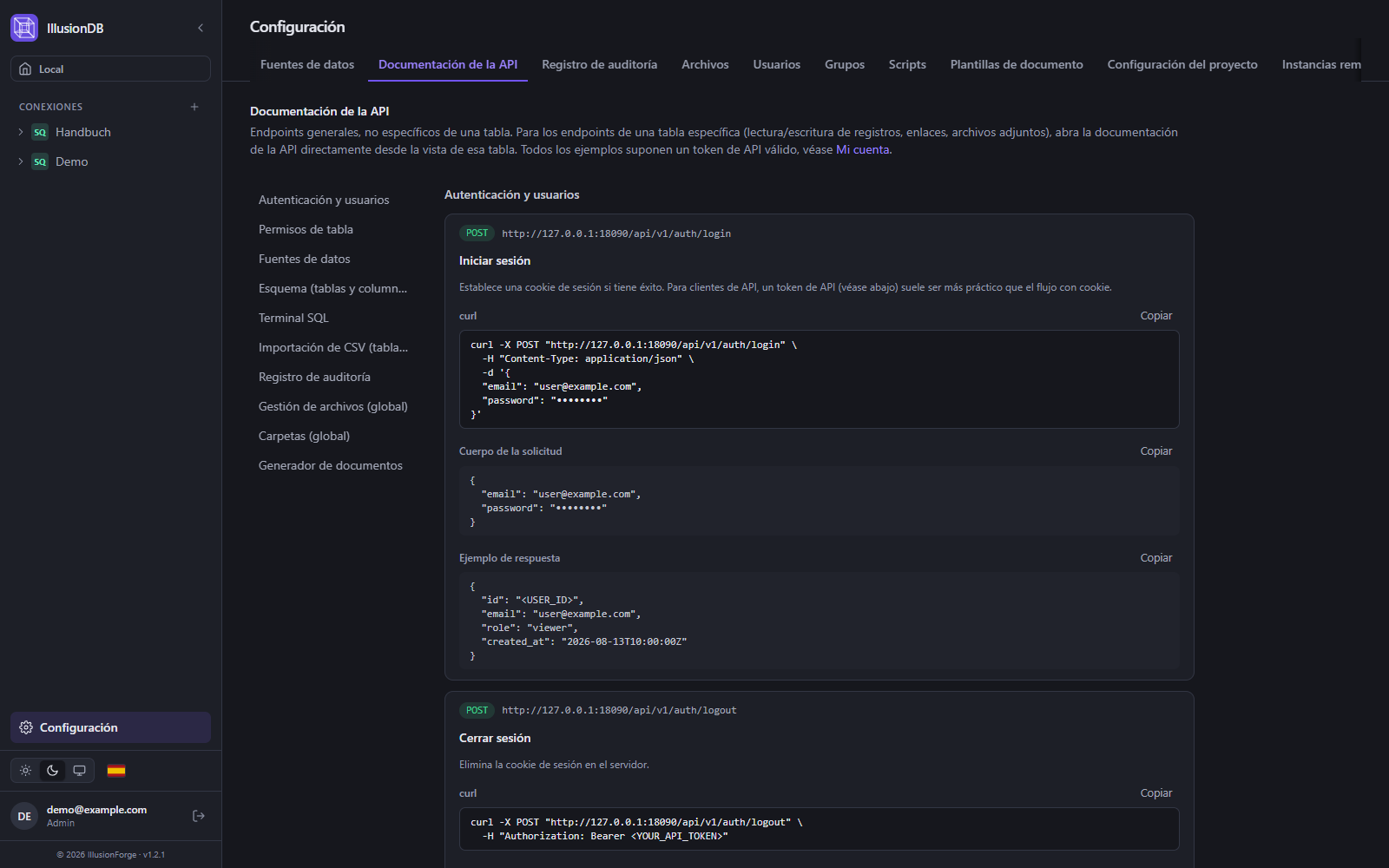Switch to light theme sun icon
This screenshot has width=1389, height=868.
26,770
